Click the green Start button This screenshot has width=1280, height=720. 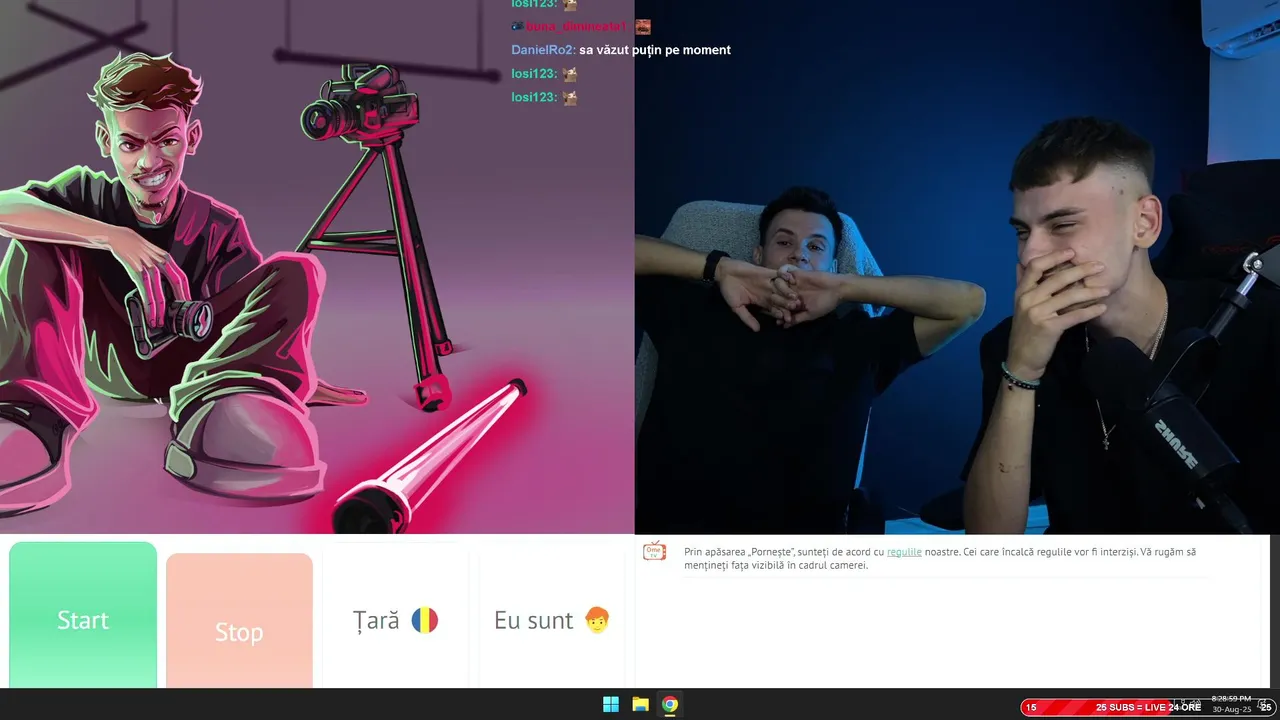coord(83,615)
